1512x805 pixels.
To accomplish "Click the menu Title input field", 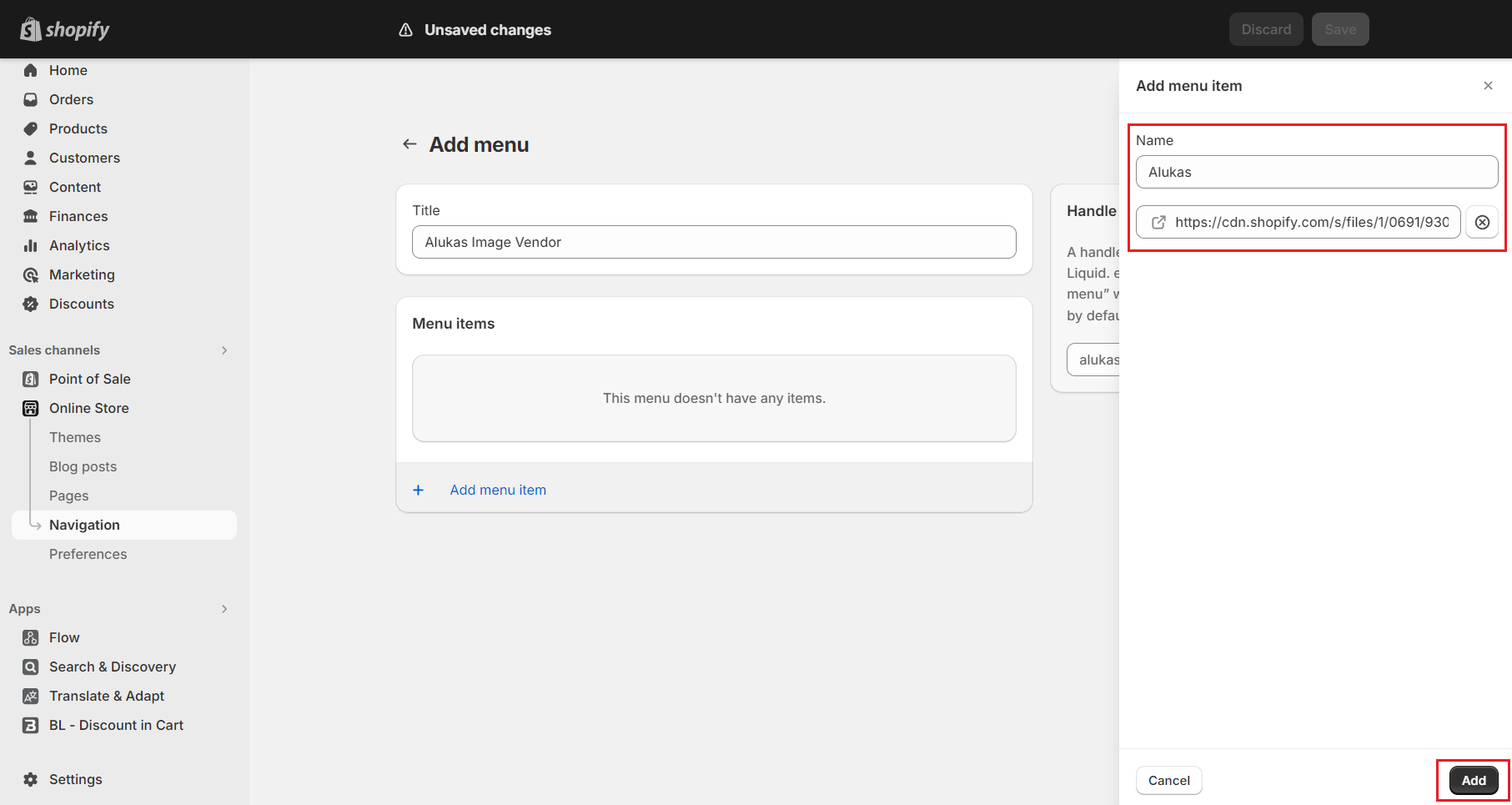I will point(714,243).
